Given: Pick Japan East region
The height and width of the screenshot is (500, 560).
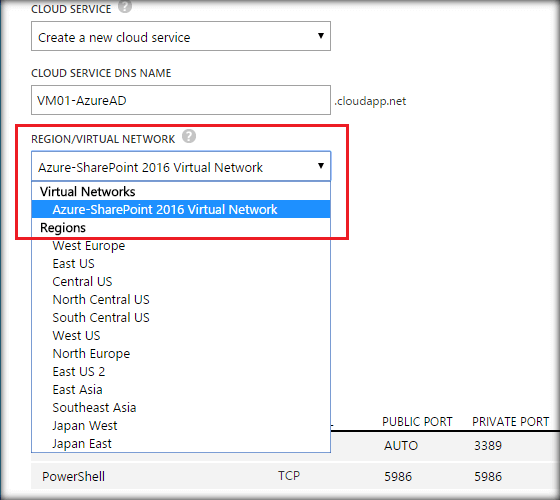Looking at the screenshot, I should 181,444.
